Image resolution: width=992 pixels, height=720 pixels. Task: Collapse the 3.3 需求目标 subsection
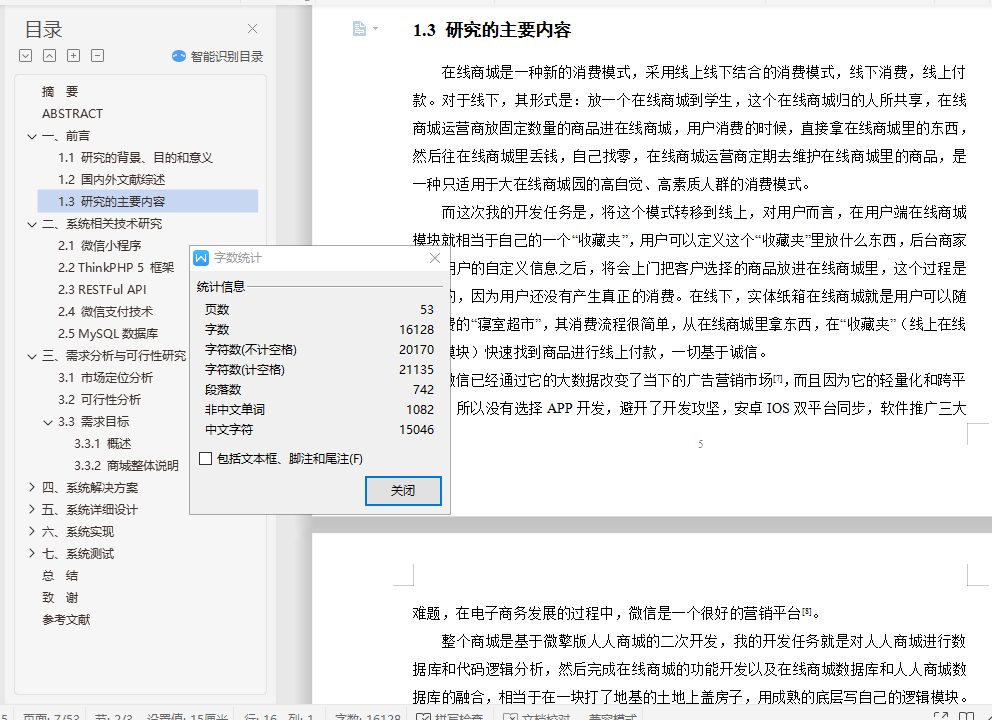point(47,422)
